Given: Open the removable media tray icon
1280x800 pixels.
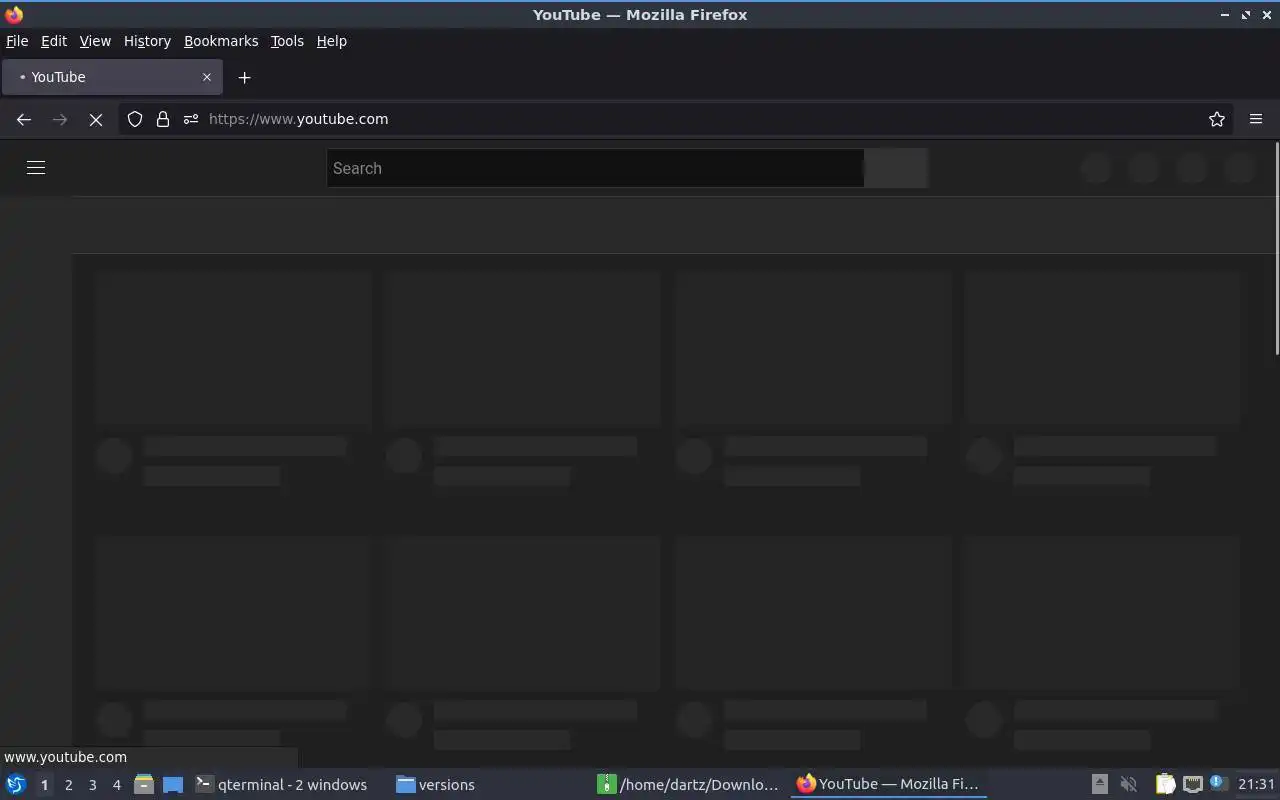Looking at the screenshot, I should tap(1099, 785).
